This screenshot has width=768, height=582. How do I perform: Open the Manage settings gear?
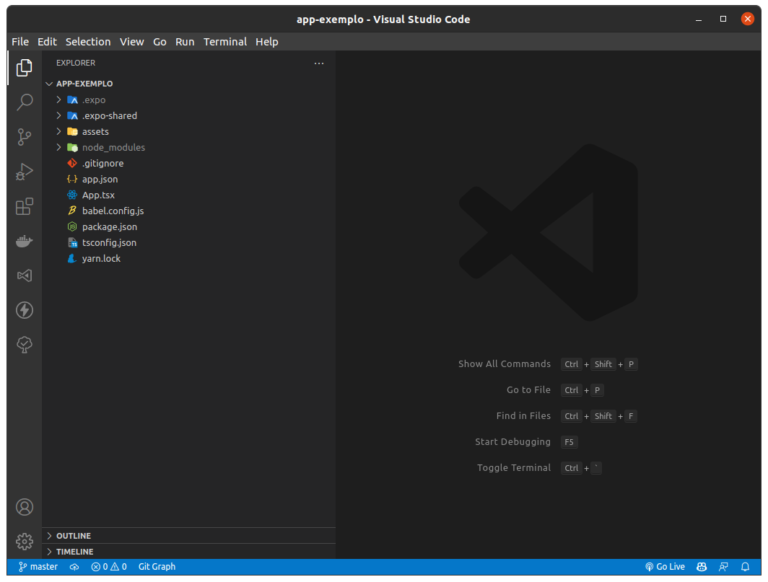(x=24, y=541)
